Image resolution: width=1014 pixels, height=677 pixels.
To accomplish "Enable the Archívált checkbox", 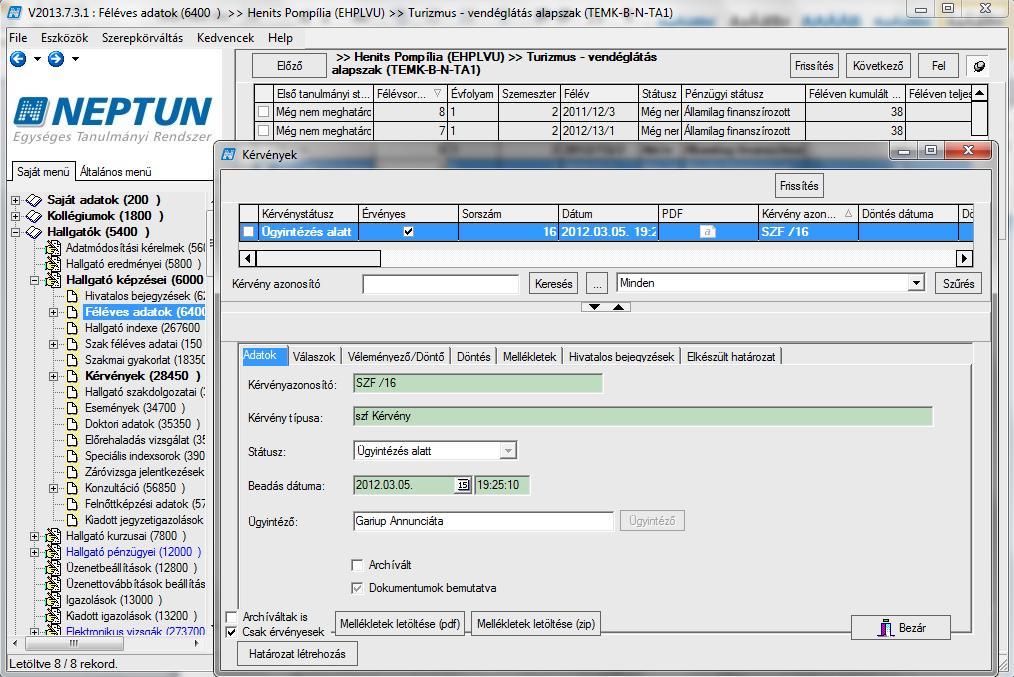I will coord(357,565).
